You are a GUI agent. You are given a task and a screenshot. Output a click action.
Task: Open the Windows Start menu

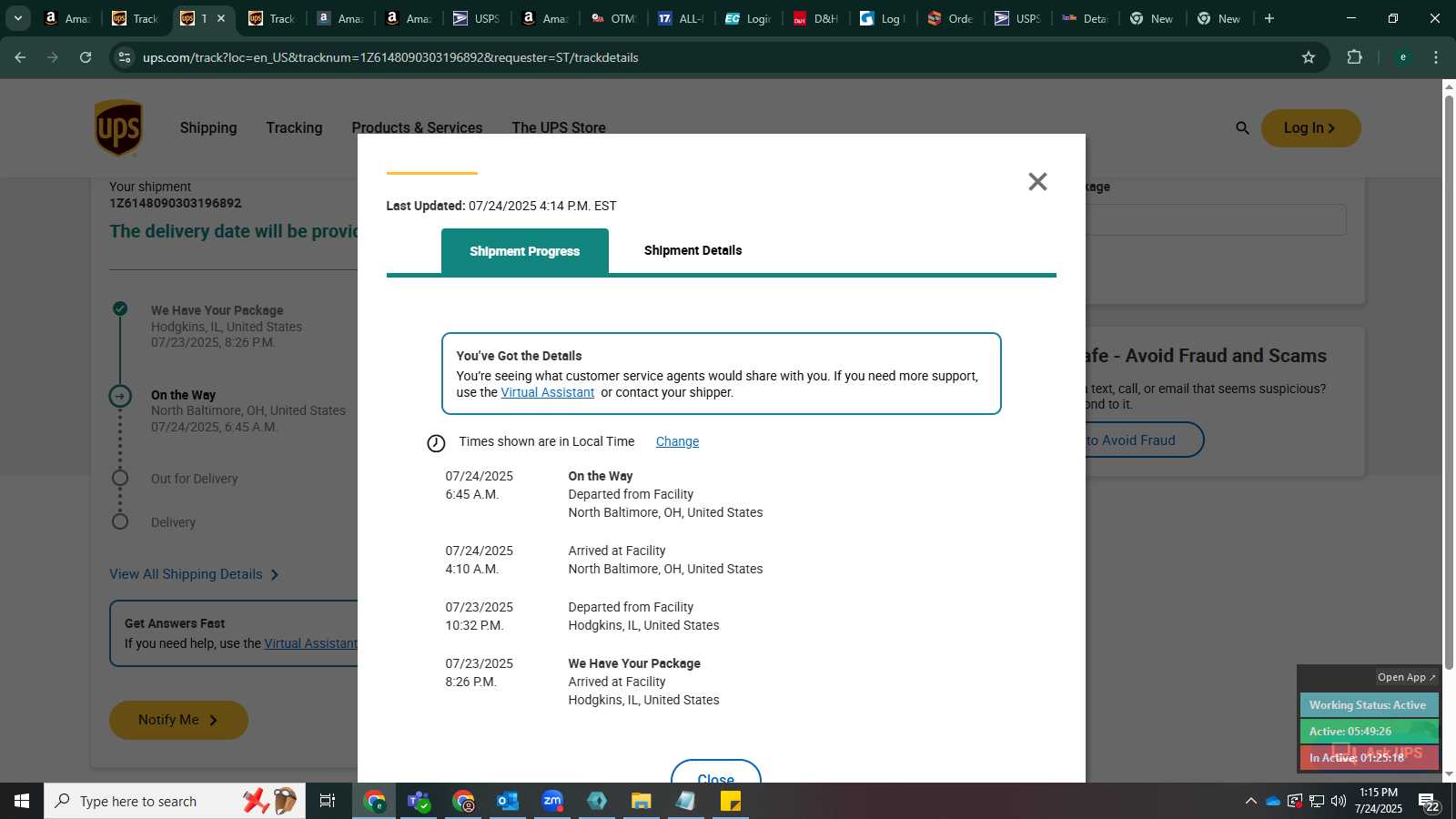[22, 801]
